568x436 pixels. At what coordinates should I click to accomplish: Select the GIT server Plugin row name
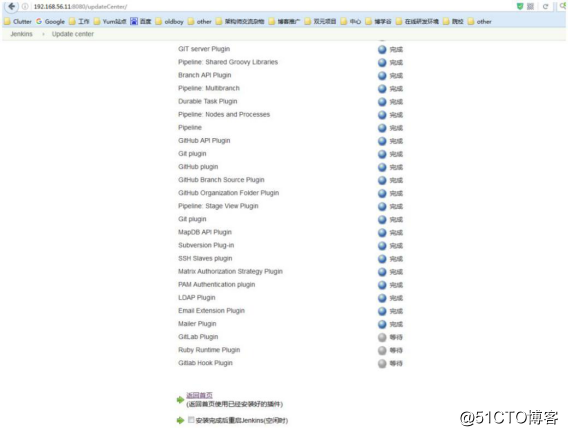pyautogui.click(x=204, y=49)
